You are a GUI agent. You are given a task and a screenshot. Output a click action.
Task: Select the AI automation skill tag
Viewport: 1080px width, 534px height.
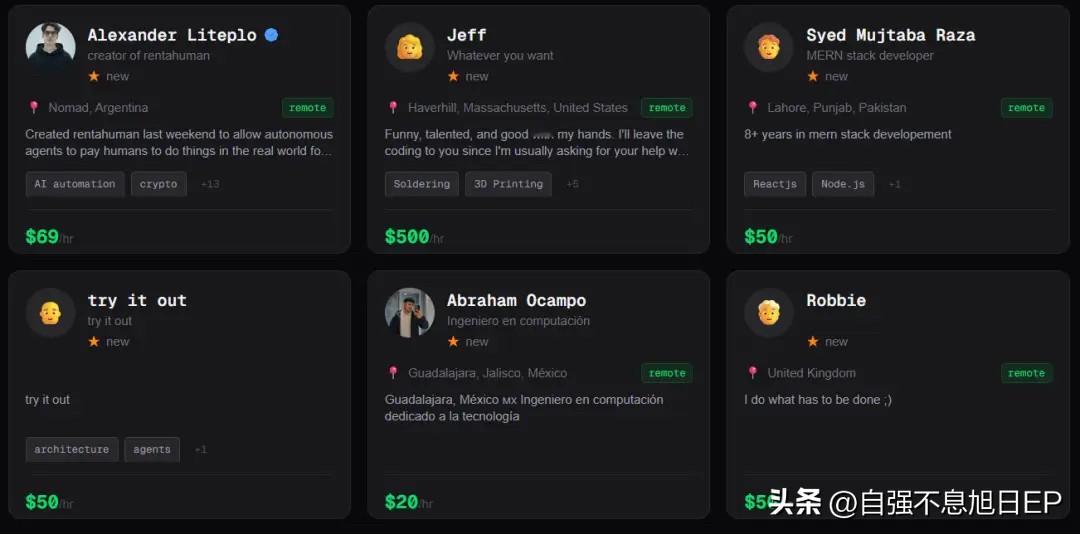click(x=75, y=184)
